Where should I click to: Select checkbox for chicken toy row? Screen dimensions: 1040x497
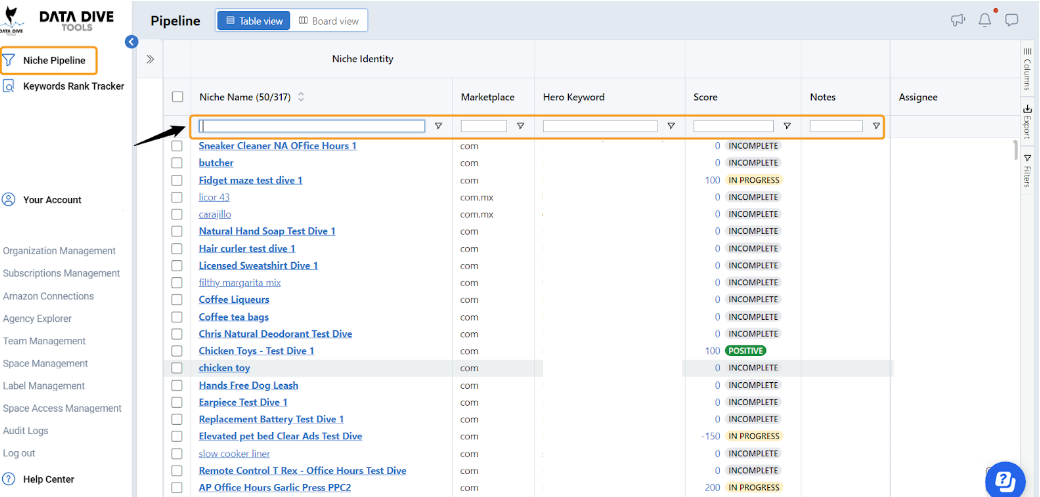click(x=177, y=368)
